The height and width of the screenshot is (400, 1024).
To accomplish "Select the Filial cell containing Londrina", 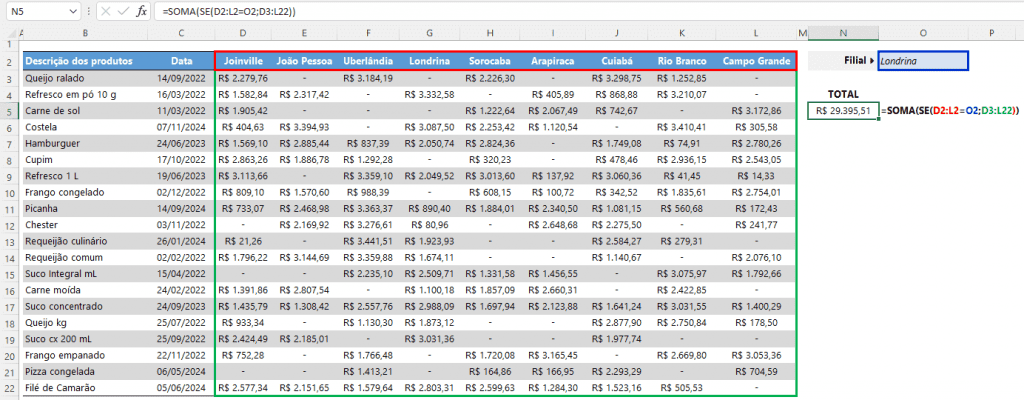I will pos(922,61).
